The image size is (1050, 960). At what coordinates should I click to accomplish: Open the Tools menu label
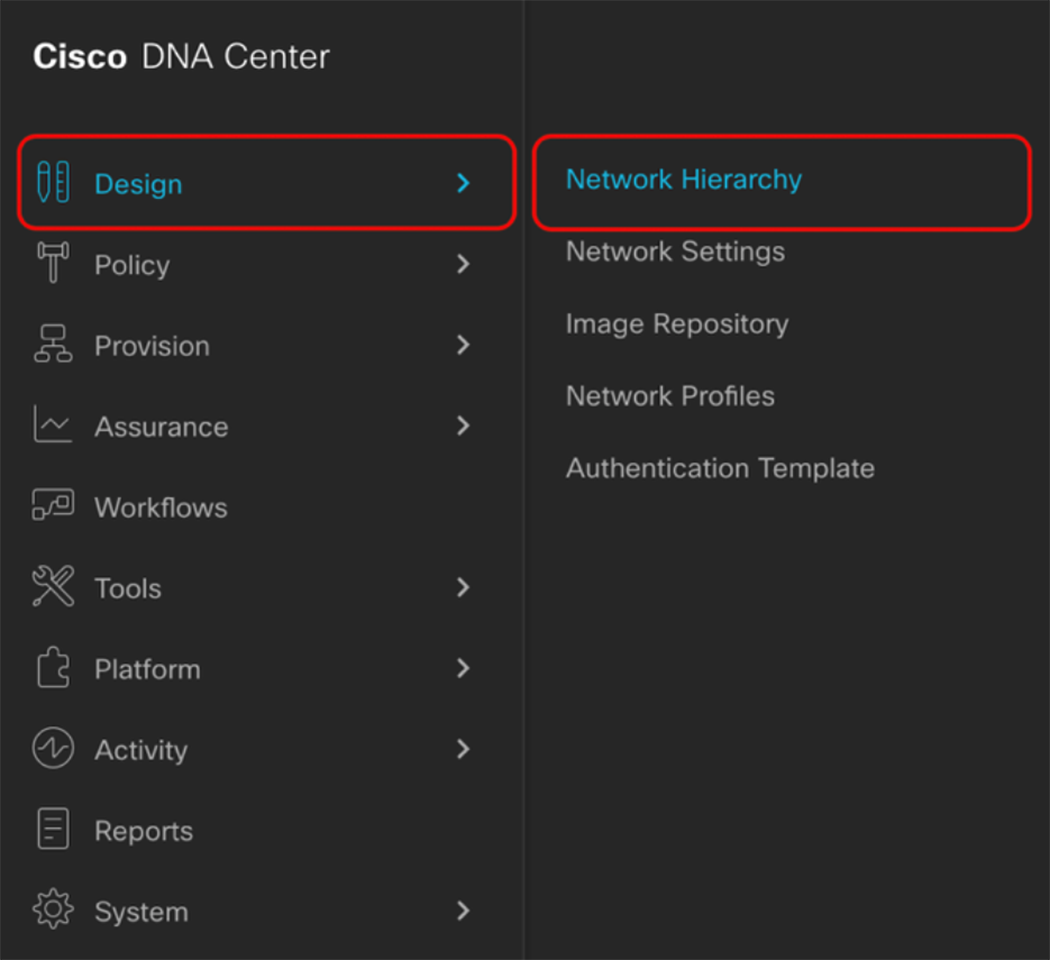(x=128, y=588)
